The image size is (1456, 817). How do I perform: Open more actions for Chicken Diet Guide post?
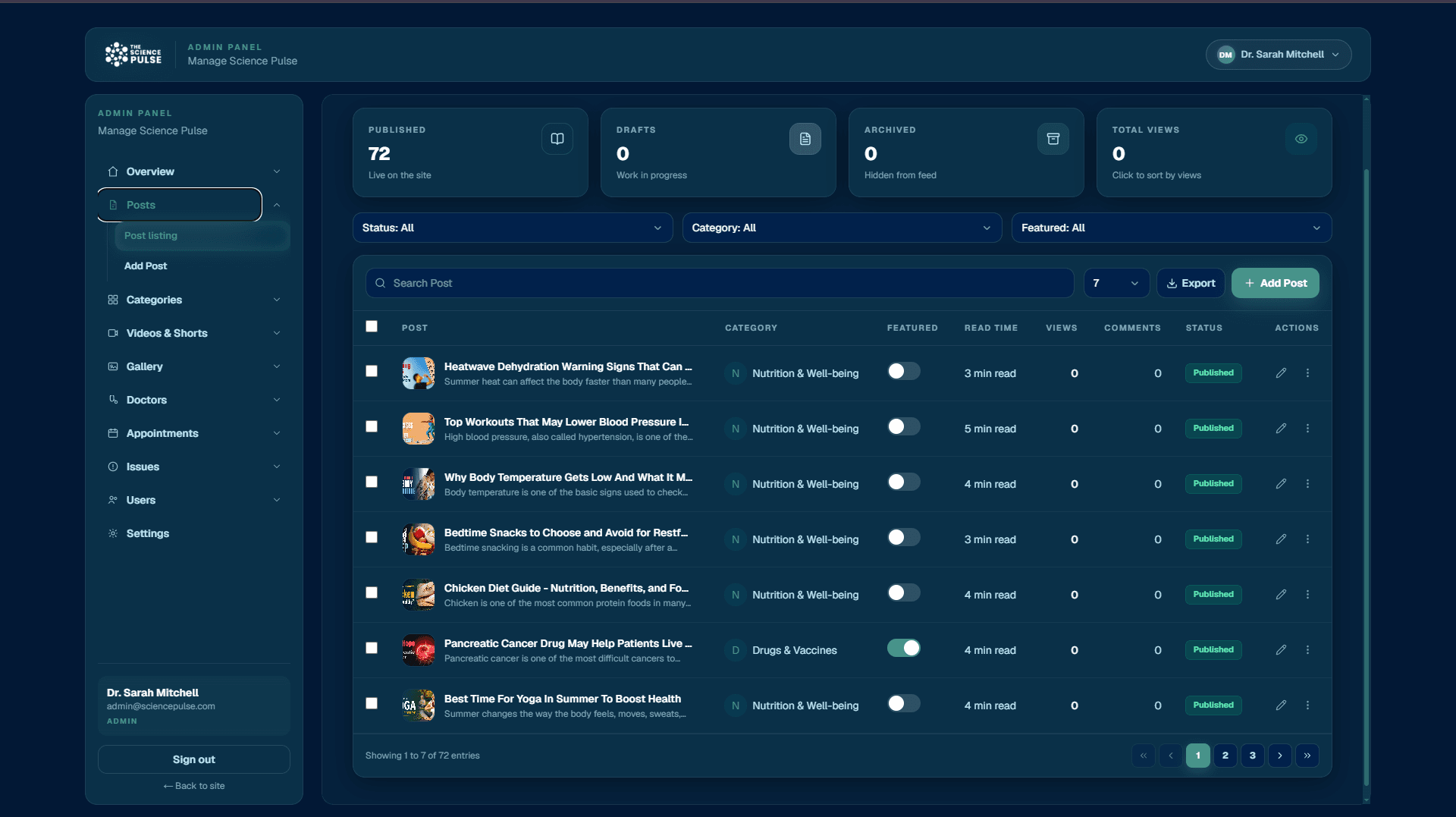click(x=1307, y=595)
